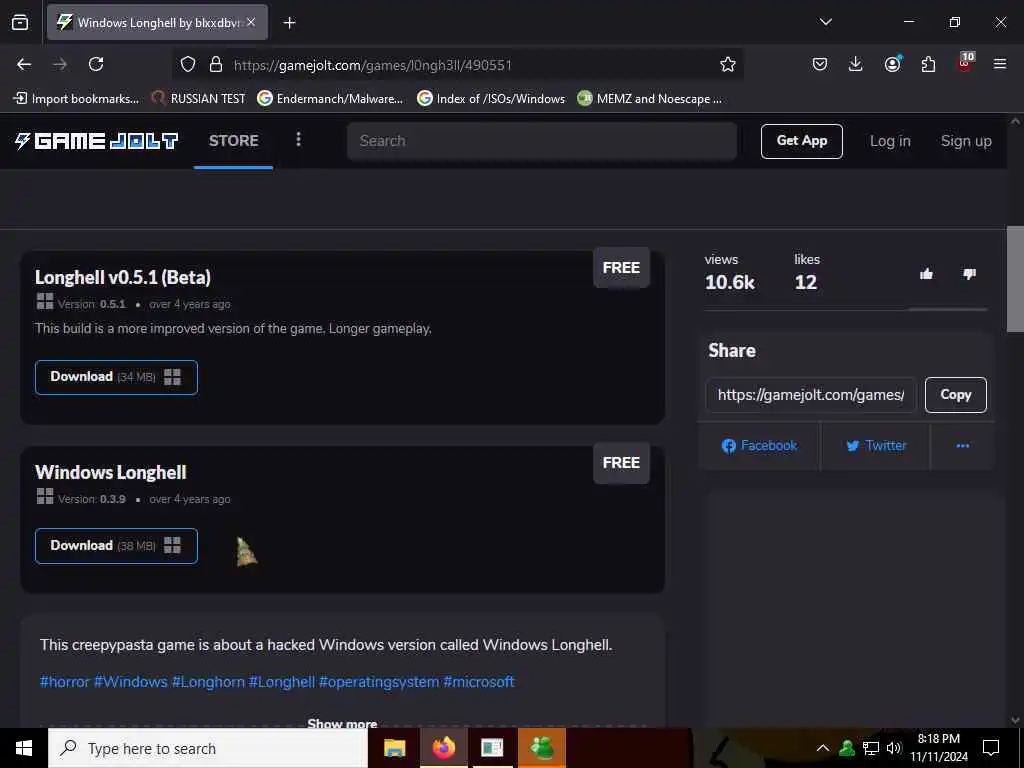Download Longhell v0.5.1 Beta 34 MB
The width and height of the screenshot is (1024, 768).
click(116, 377)
